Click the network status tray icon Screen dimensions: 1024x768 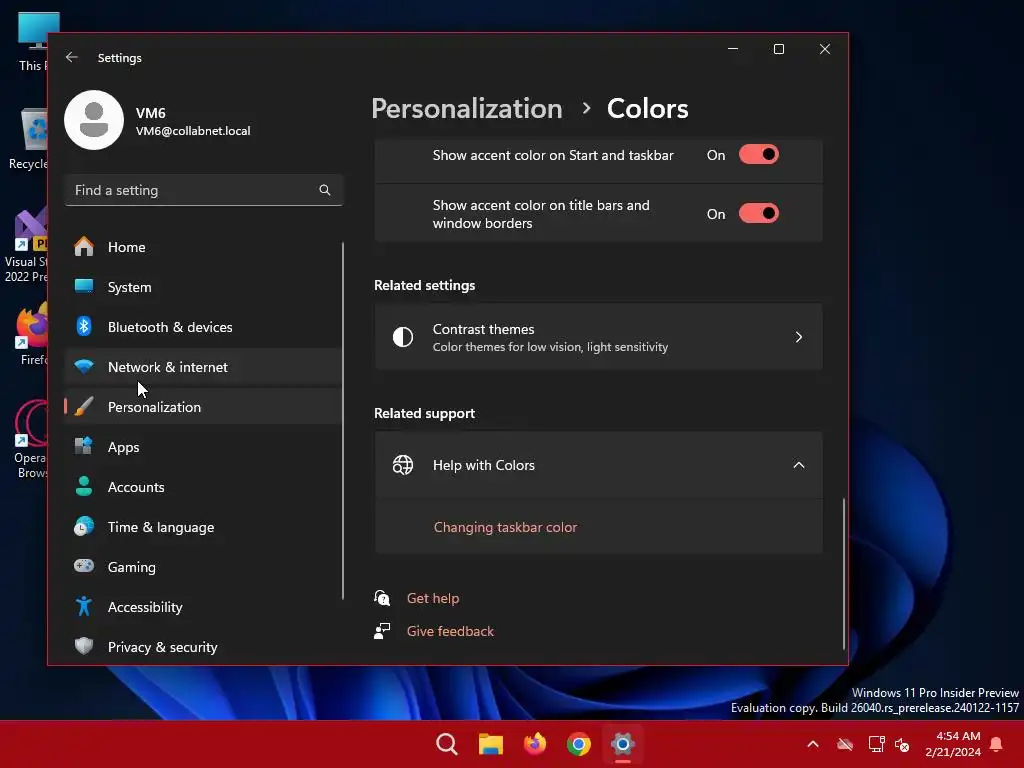(x=876, y=744)
